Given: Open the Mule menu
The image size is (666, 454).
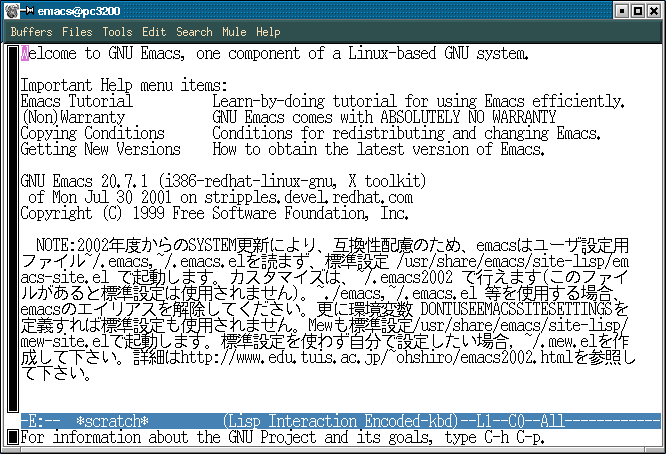Looking at the screenshot, I should click(x=234, y=32).
